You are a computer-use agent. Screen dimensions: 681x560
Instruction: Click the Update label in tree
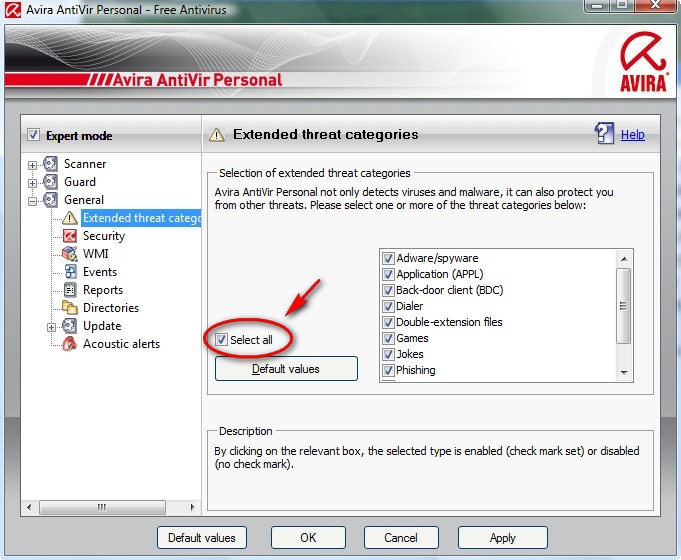[102, 325]
